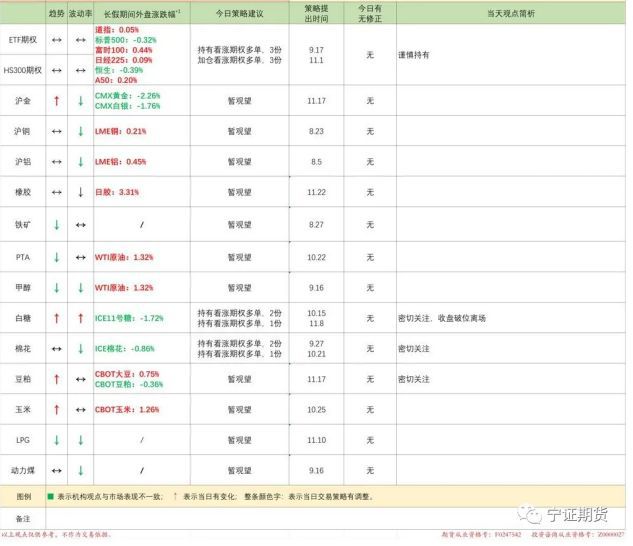Click the 沪金 row green volatility down arrow
Image resolution: width=633 pixels, height=546 pixels.
click(81, 101)
